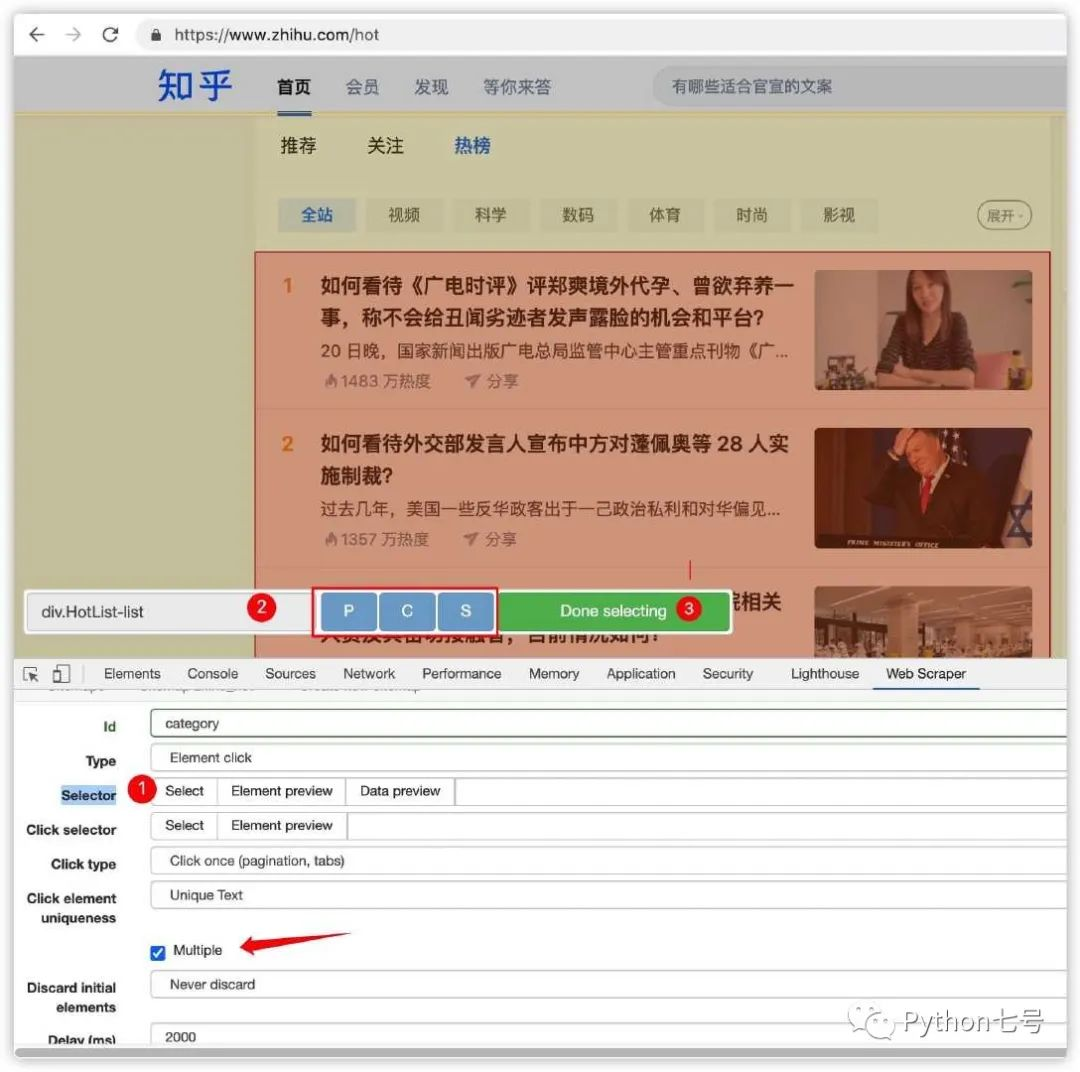Open the Type dropdown showing Element click
This screenshot has height=1072, width=1080.
pos(608,757)
